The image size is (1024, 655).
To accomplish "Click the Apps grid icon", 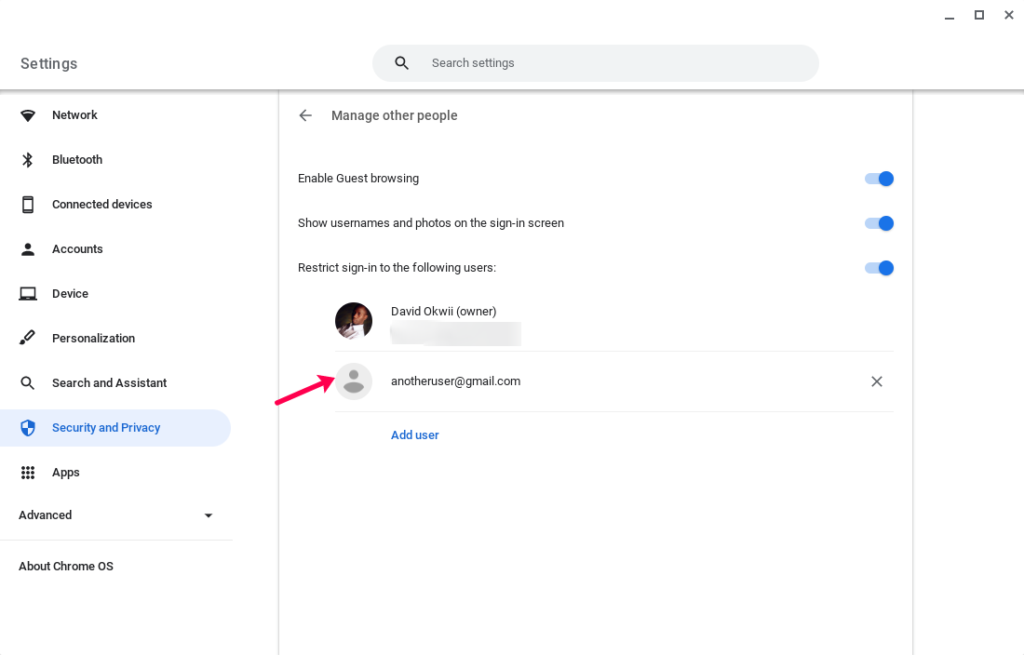I will click(x=27, y=472).
